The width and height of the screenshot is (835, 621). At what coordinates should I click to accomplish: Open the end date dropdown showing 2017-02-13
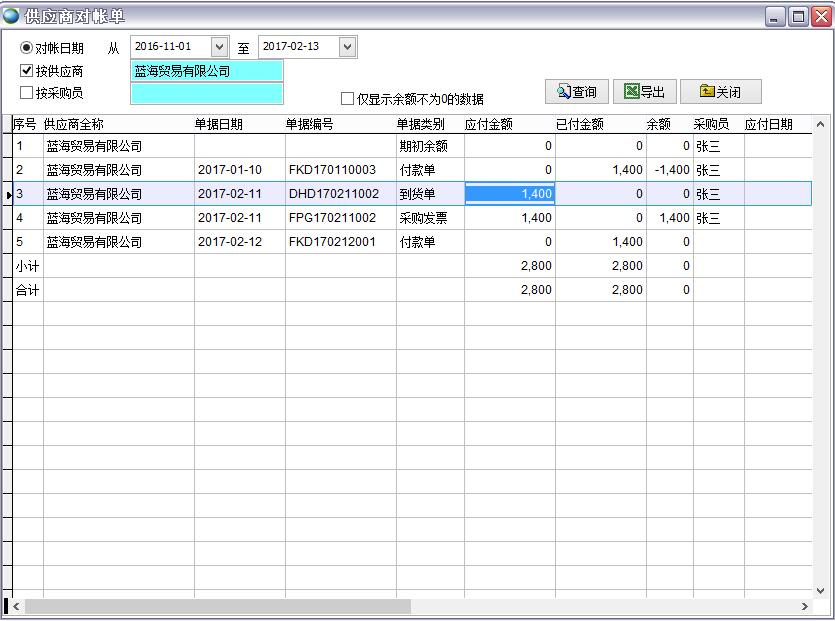pyautogui.click(x=344, y=46)
